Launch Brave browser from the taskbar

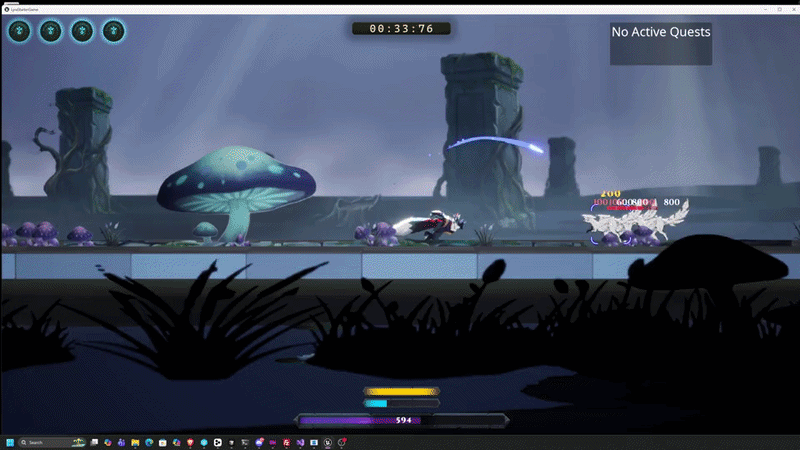tap(190, 442)
